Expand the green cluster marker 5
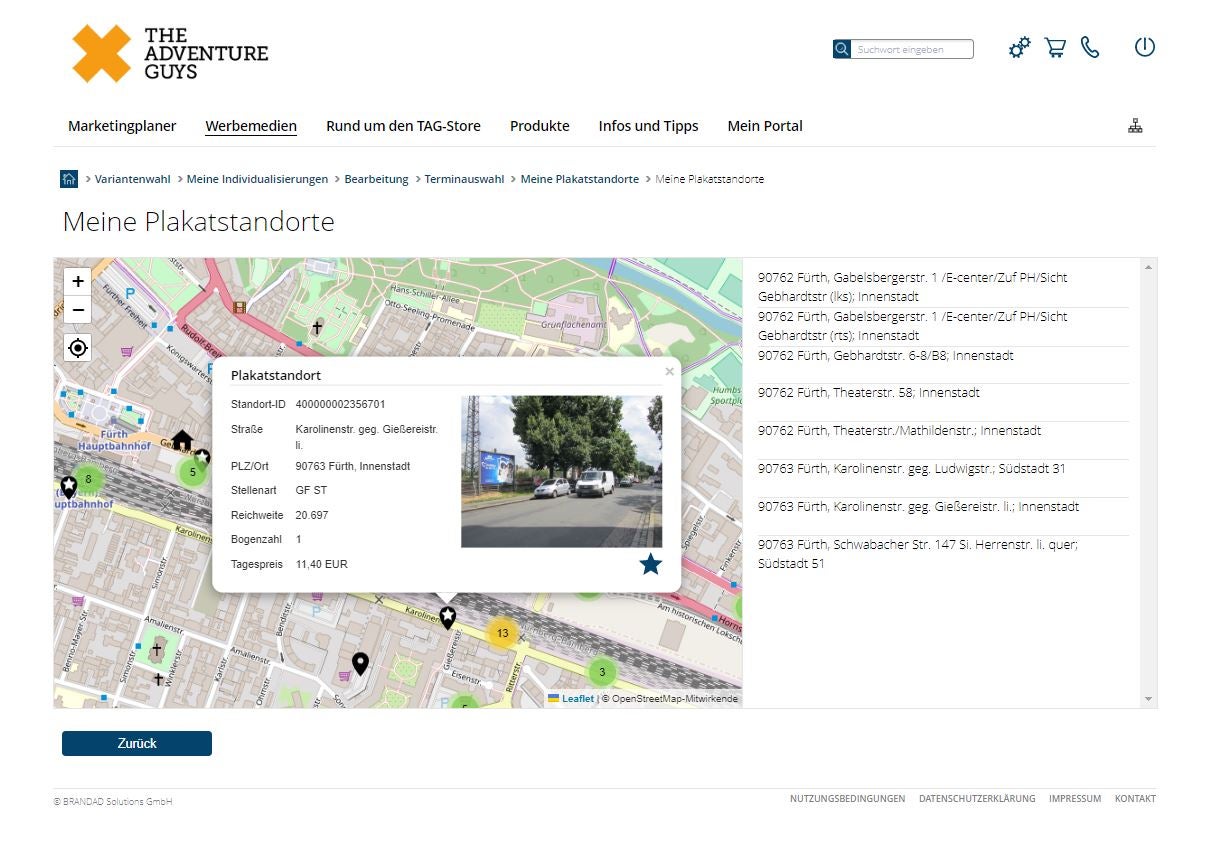1211x849 pixels. [192, 472]
